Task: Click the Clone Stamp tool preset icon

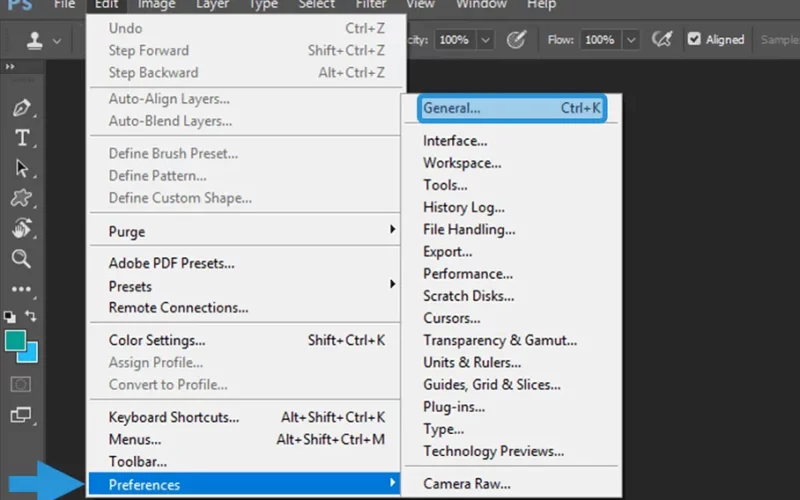Action: coord(35,40)
